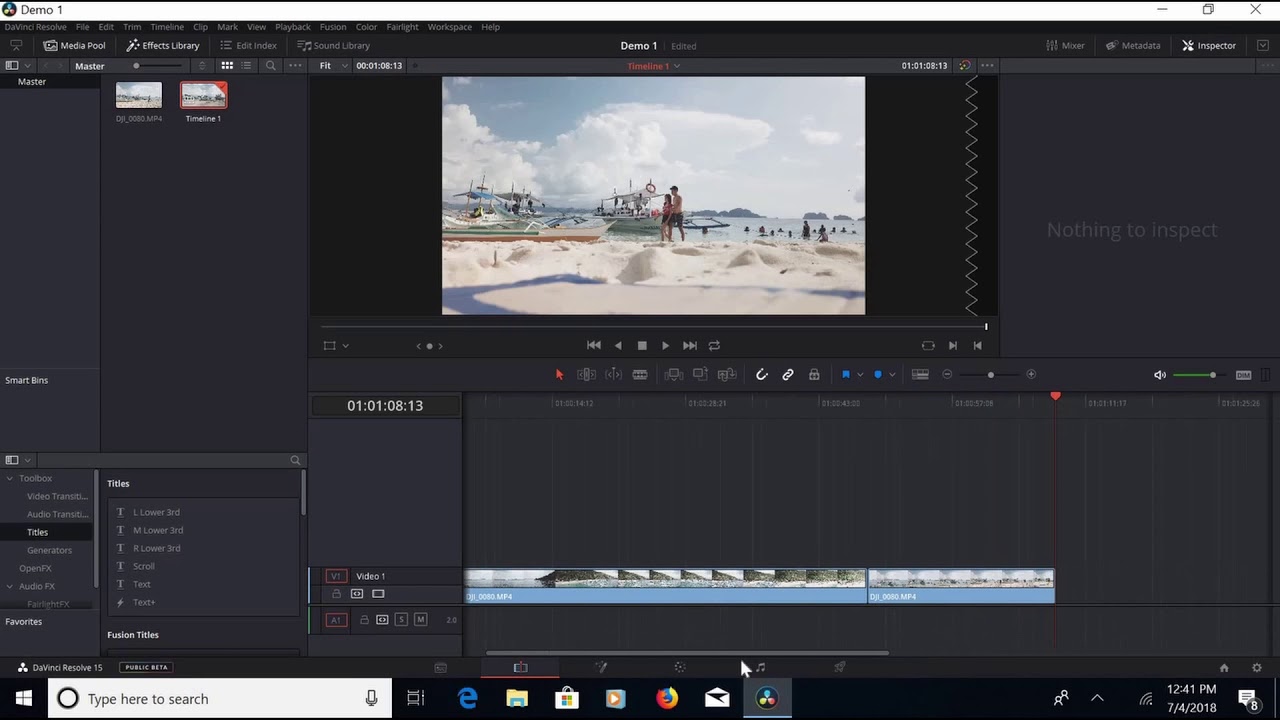Open flag color dropdown arrow
This screenshot has width=1280, height=720.
pos(860,375)
